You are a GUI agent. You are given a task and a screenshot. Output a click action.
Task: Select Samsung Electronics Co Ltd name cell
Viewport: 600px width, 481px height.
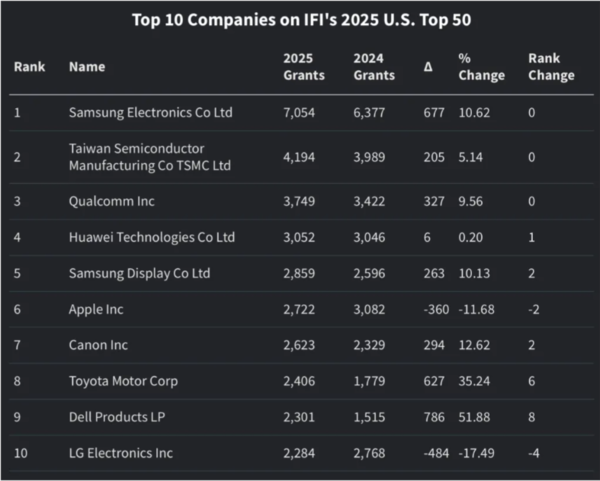coord(150,113)
